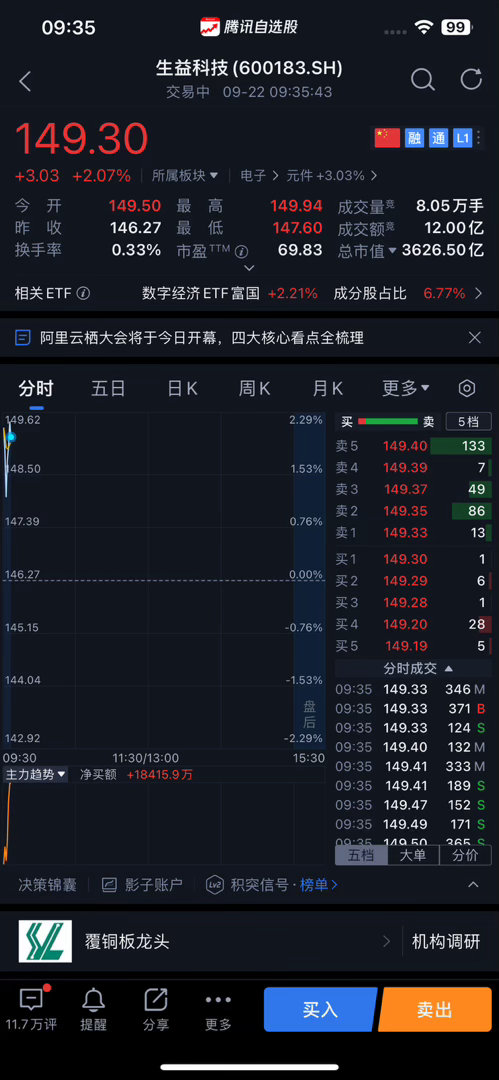This screenshot has height=1080, width=499.
Task: Open the 覆铜板龙头 row chevron
Action: click(x=386, y=942)
